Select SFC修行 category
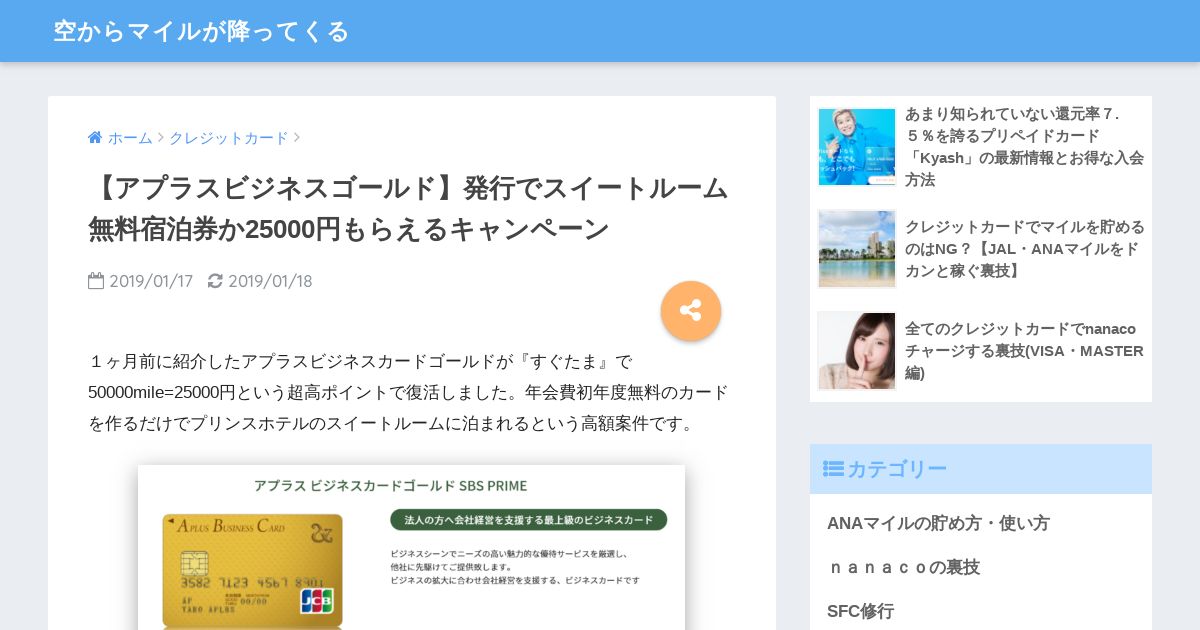1200x630 pixels. tap(860, 611)
